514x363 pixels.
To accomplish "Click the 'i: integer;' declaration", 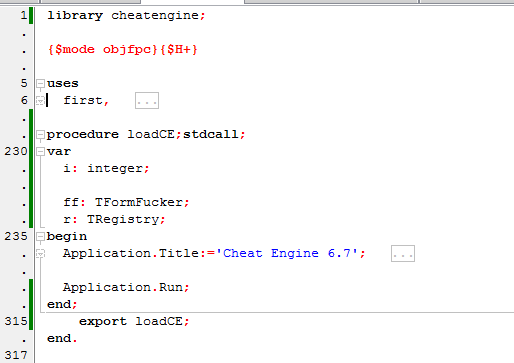I will pos(106,169).
